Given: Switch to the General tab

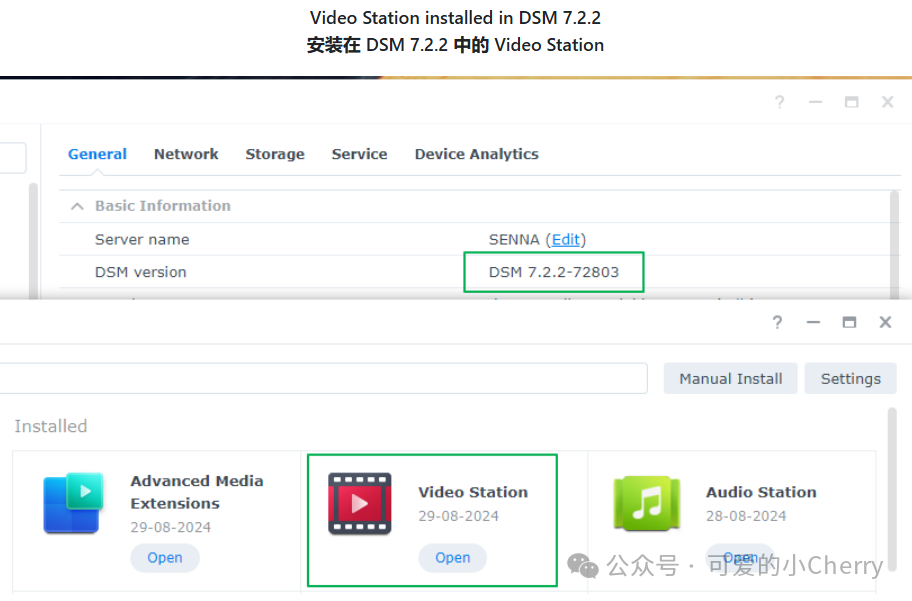Looking at the screenshot, I should (x=97, y=154).
